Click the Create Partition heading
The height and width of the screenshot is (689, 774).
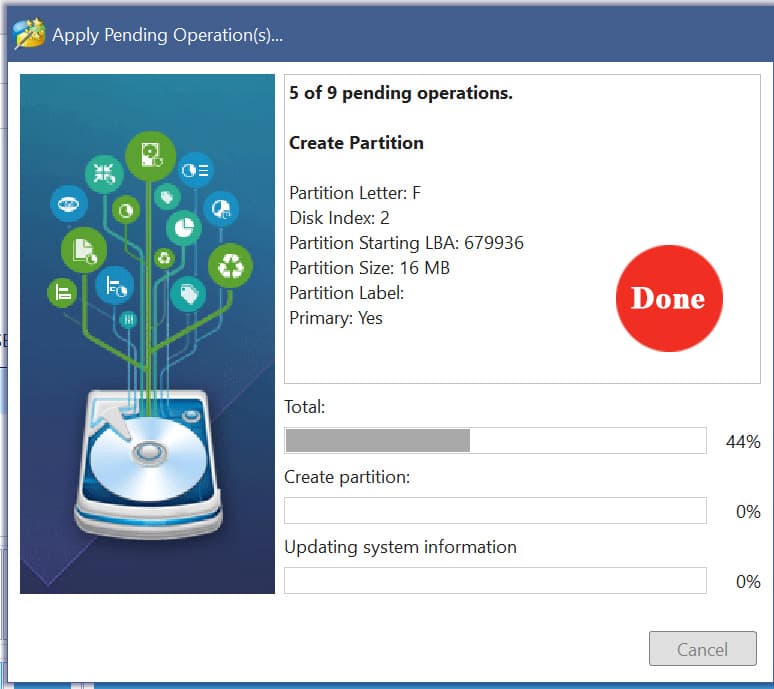[356, 143]
